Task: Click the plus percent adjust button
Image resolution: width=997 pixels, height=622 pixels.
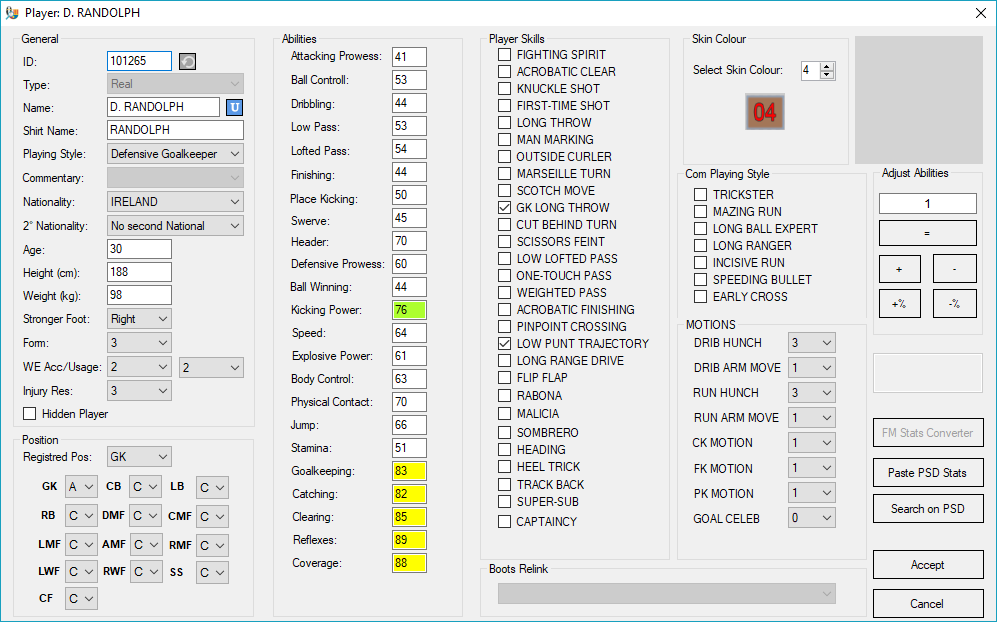Action: click(x=899, y=304)
